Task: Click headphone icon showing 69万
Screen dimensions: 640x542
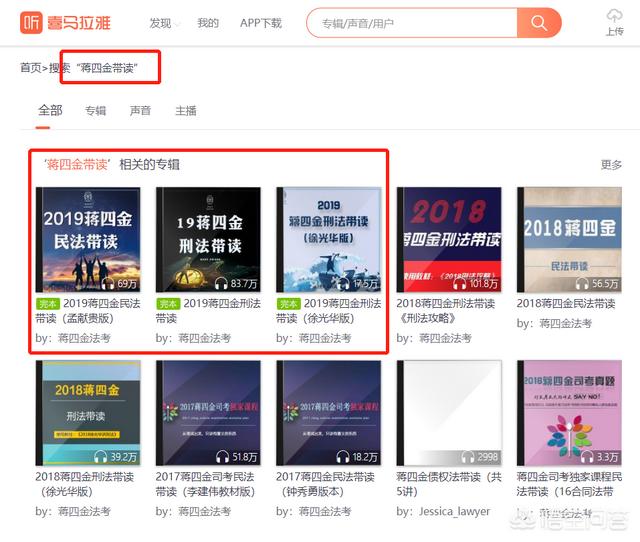Action: [x=108, y=283]
